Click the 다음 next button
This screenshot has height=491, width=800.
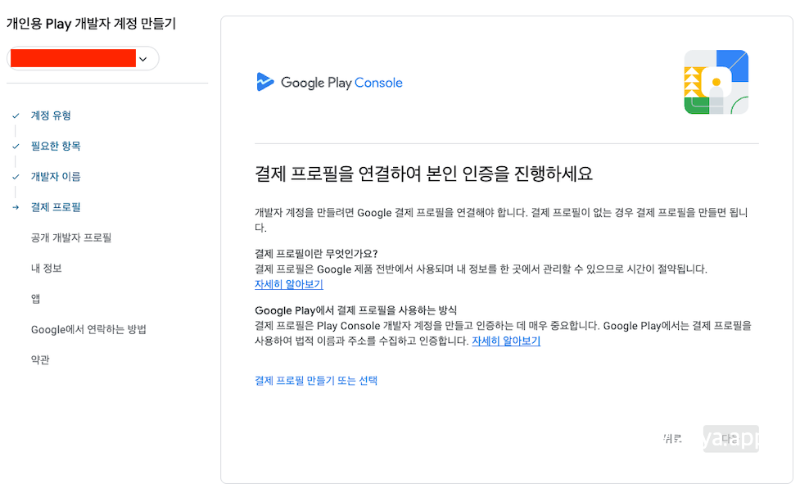click(731, 438)
